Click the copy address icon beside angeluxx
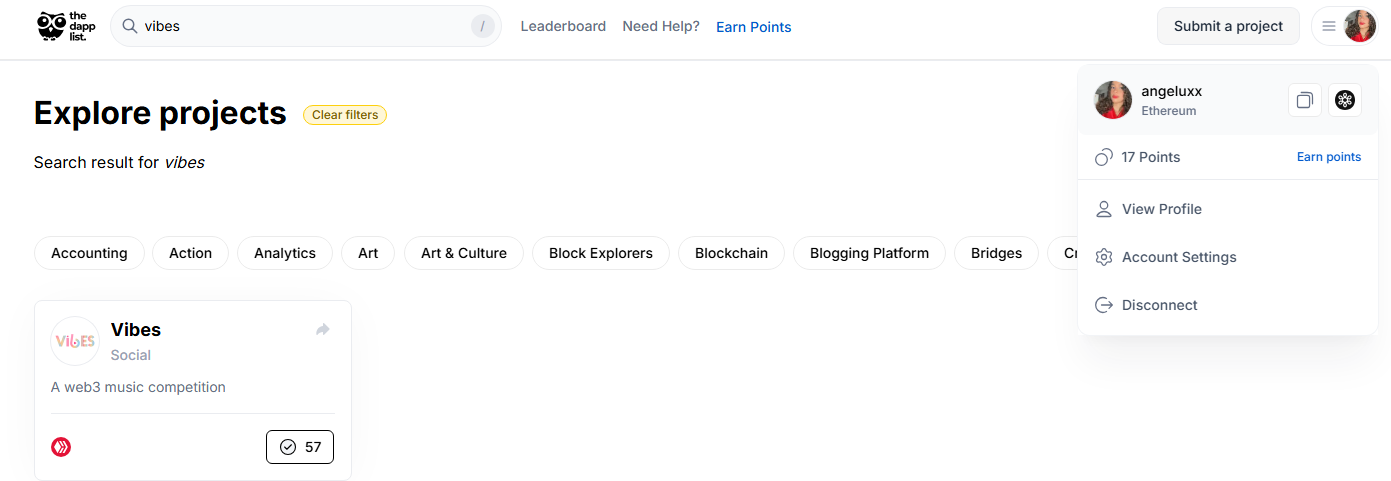The width and height of the screenshot is (1391, 481). click(1305, 100)
